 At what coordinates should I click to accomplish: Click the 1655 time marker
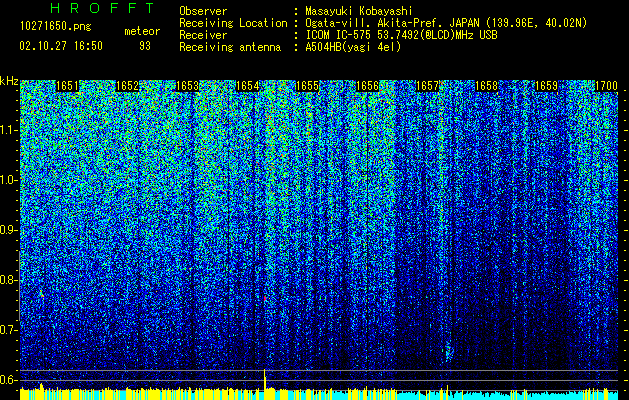tap(307, 86)
